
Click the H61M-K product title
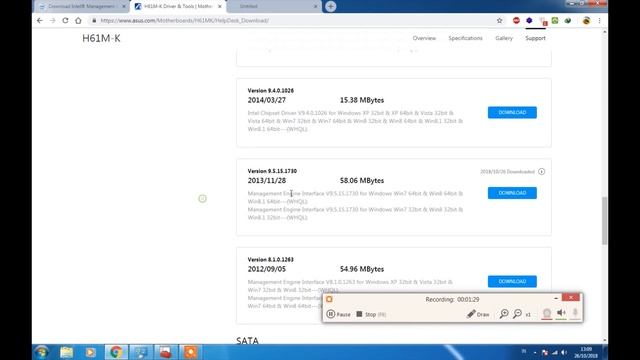click(x=101, y=38)
